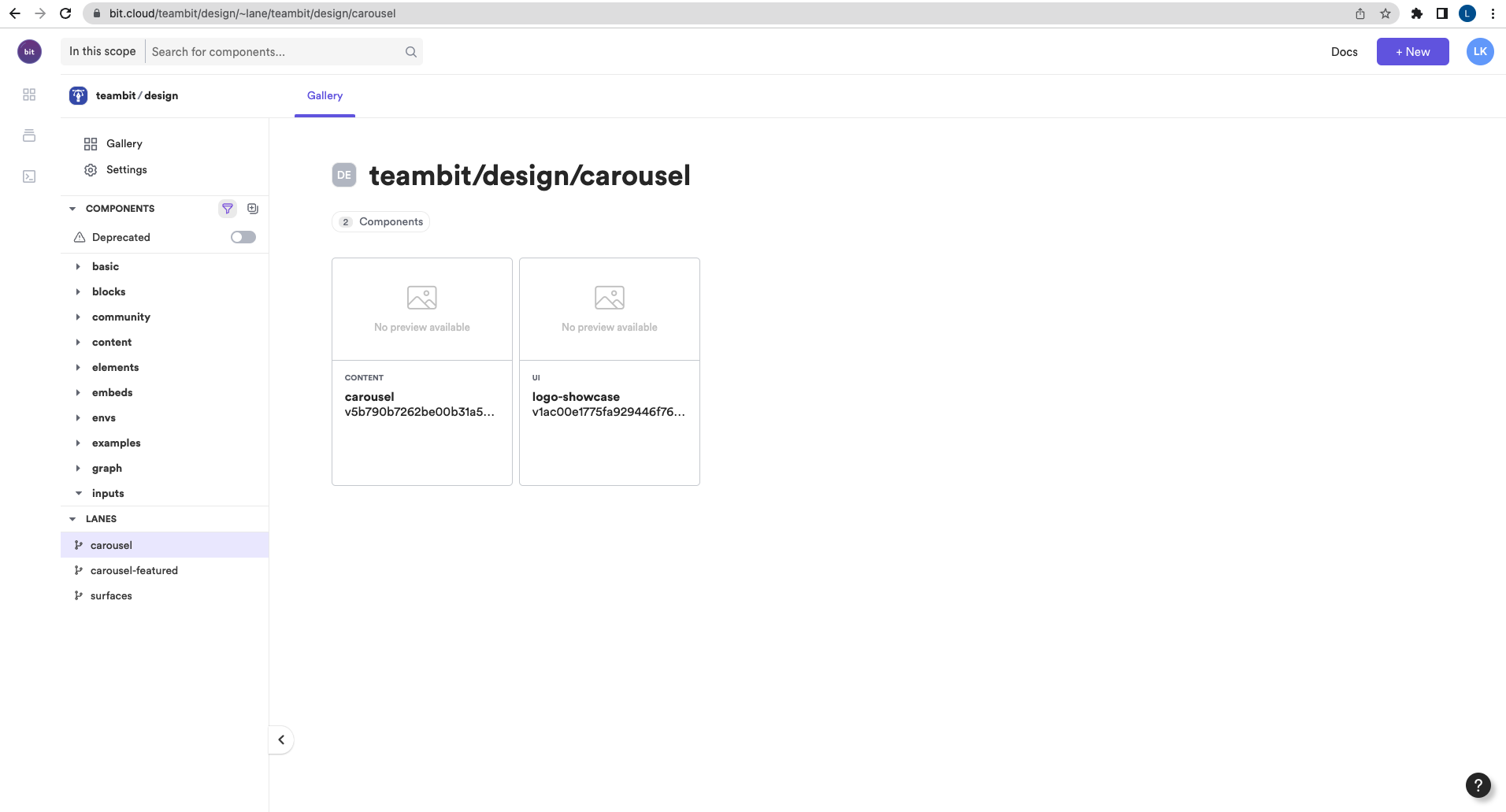This screenshot has width=1506, height=812.
Task: Switch to the Gallery tab
Action: (x=325, y=96)
